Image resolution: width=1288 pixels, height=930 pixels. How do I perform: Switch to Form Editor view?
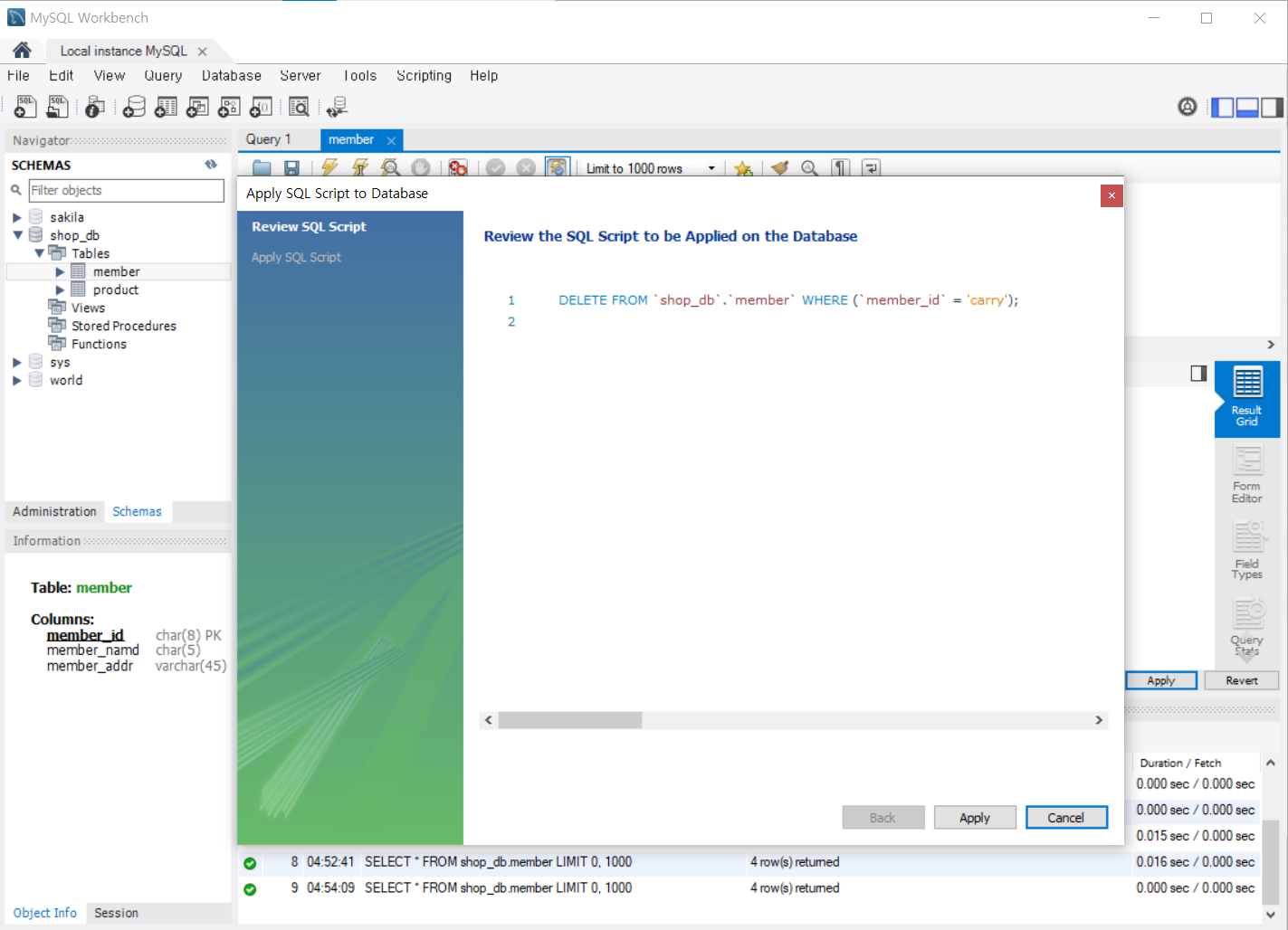1247,476
